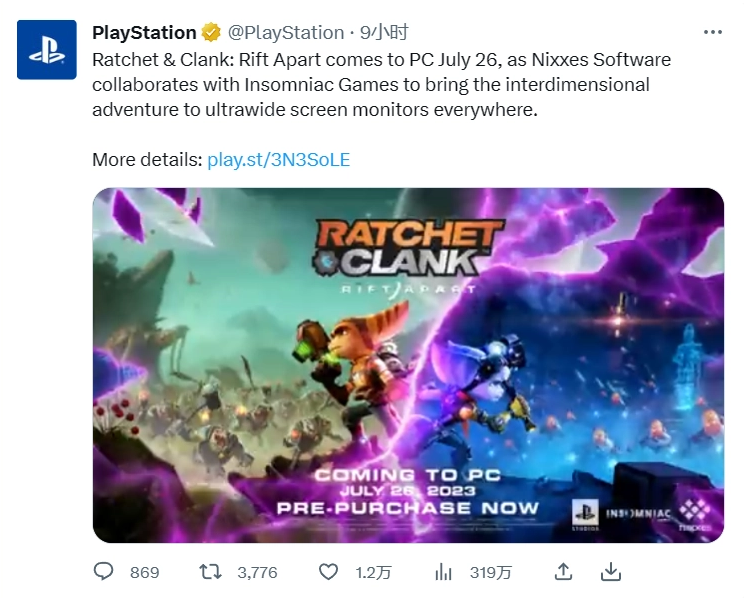746x598 pixels.
Task: Click the share upload arrow icon
Action: 563,572
